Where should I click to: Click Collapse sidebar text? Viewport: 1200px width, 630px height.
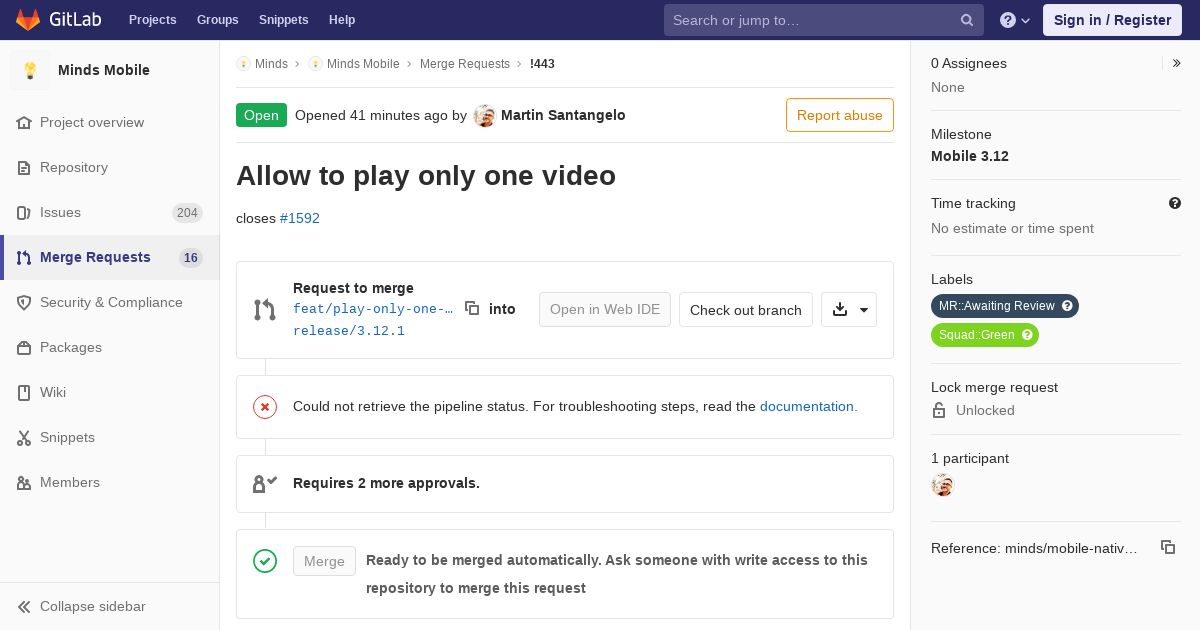[93, 607]
